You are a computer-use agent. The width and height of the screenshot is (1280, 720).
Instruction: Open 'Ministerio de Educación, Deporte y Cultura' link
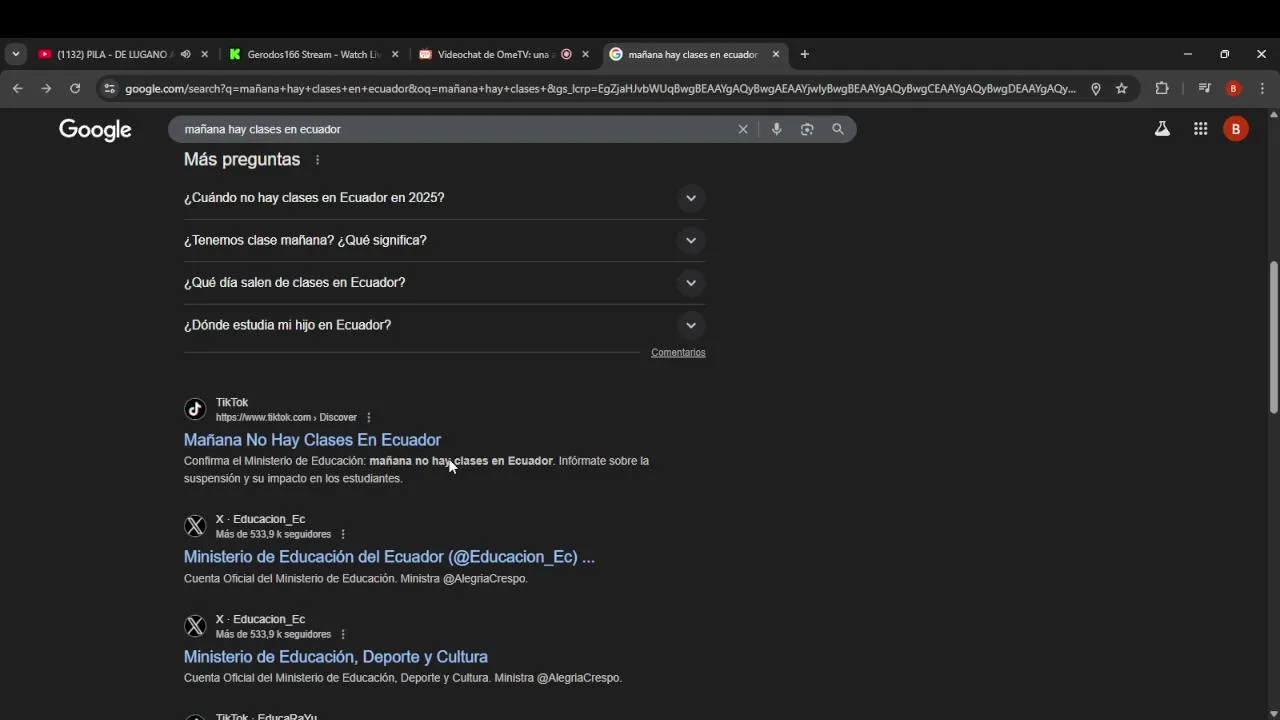[x=336, y=657]
